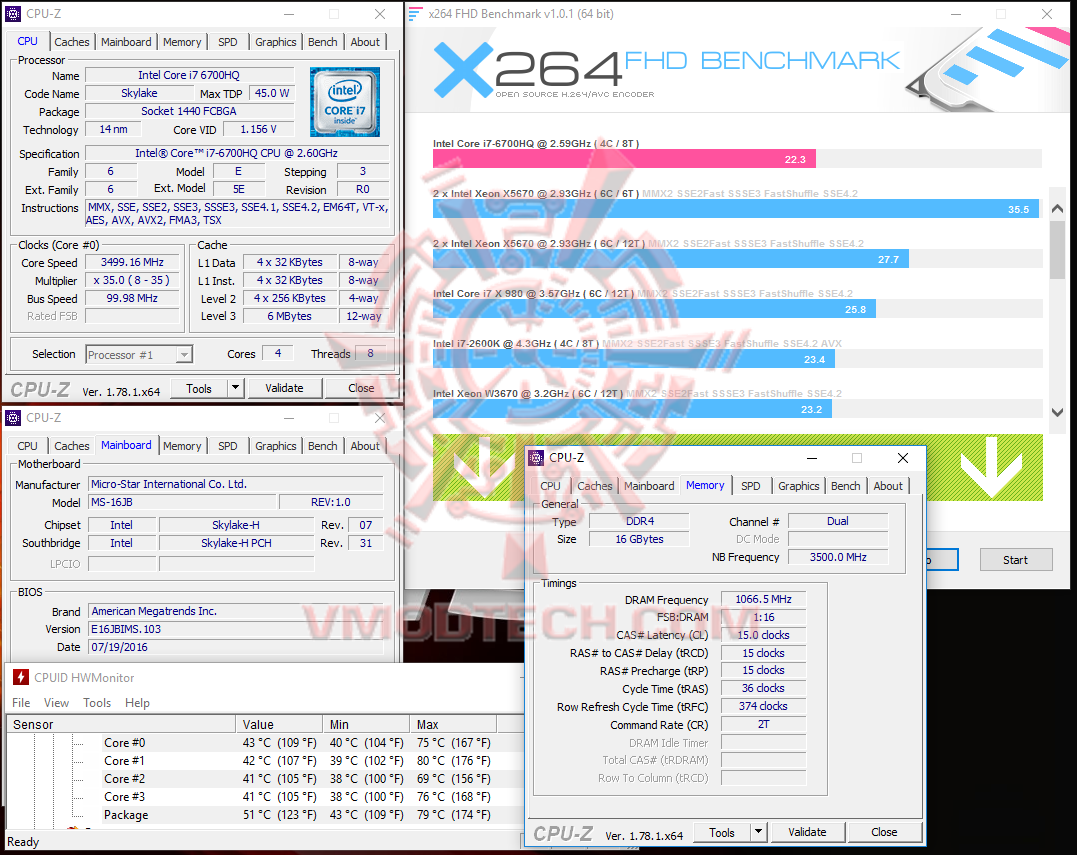Click Close button in Memory CPU-Z window
Screen dimensions: 1077x855
click(884, 832)
